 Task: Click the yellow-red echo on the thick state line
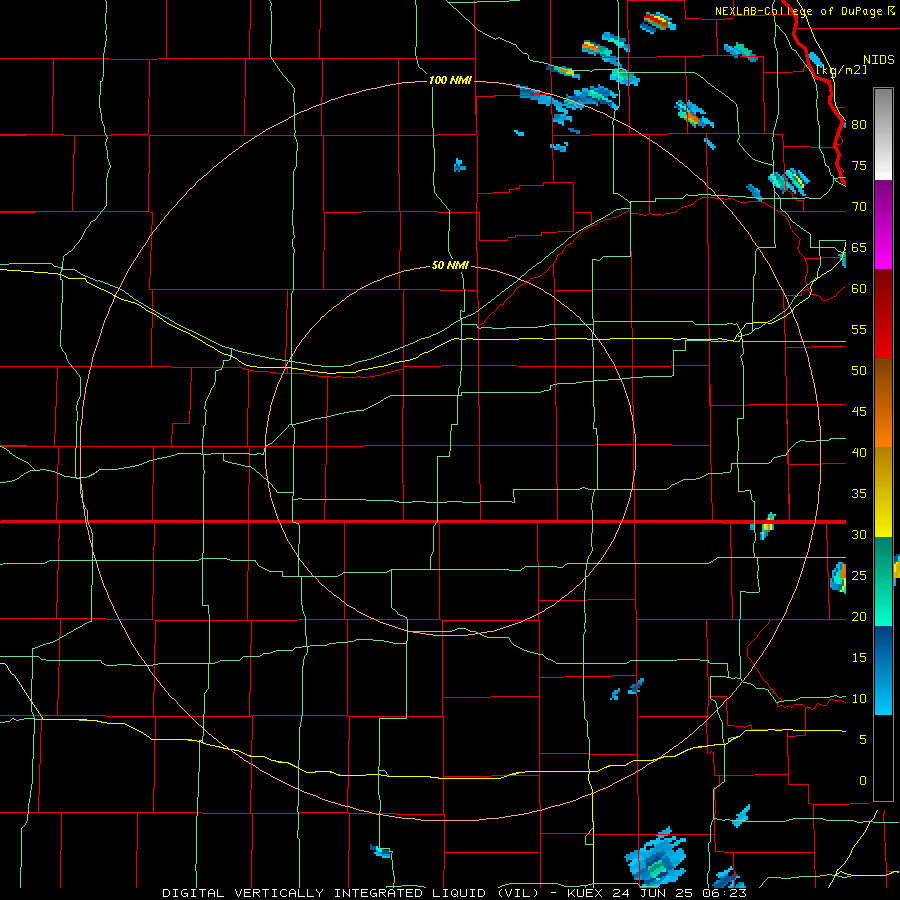point(766,526)
